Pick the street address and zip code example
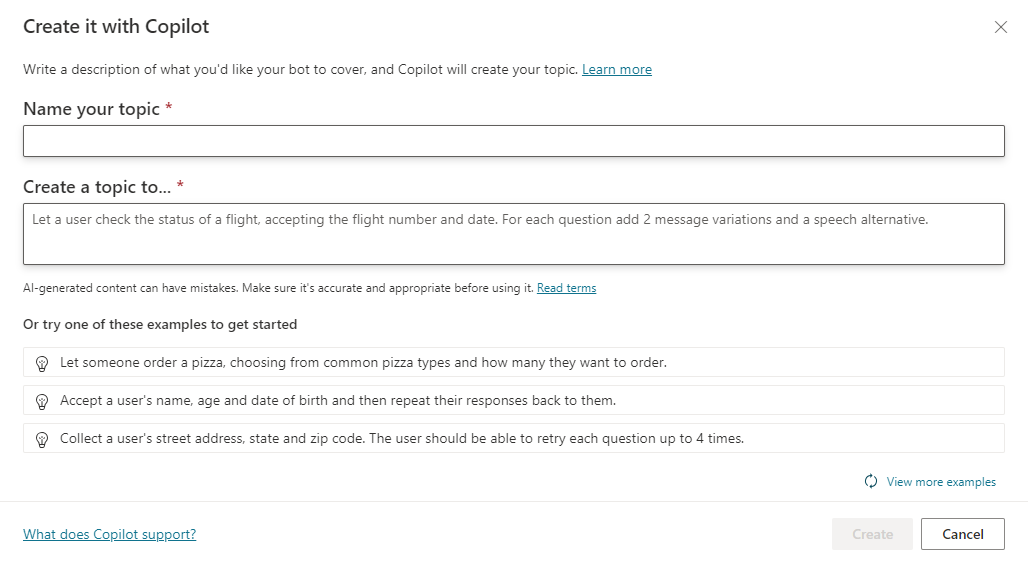 (402, 438)
